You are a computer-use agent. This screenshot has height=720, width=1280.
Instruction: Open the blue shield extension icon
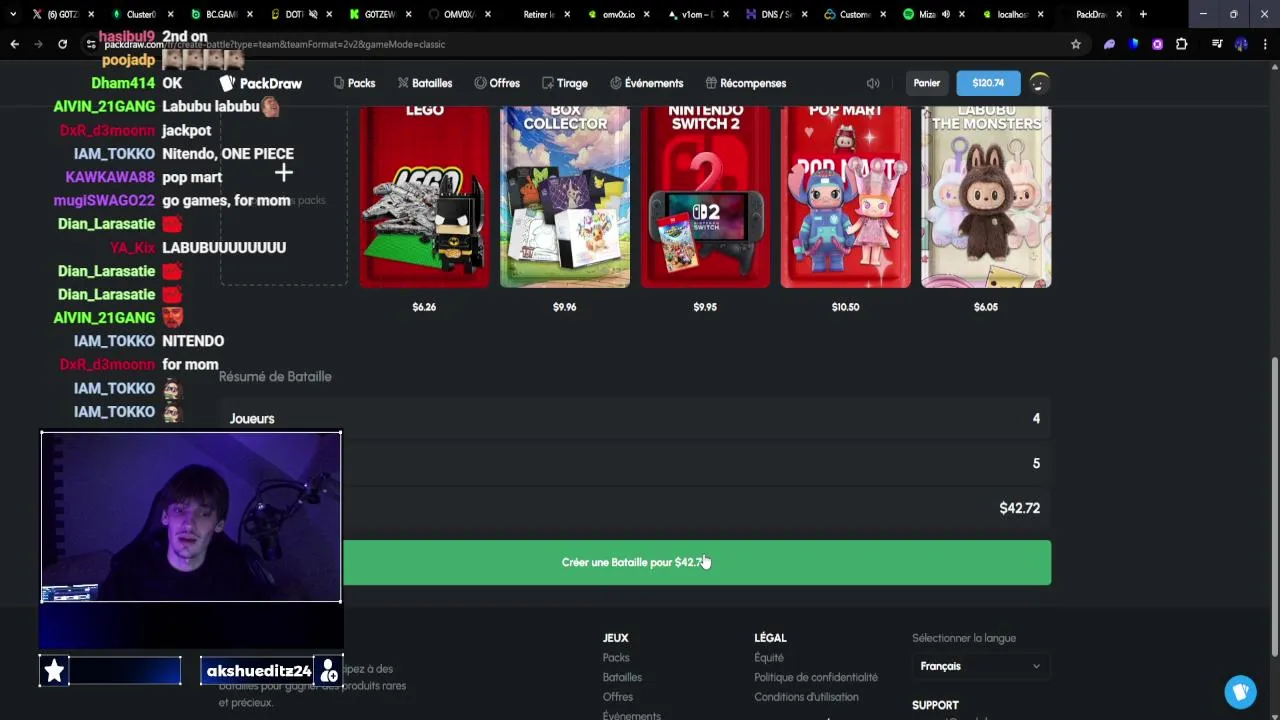point(1133,44)
